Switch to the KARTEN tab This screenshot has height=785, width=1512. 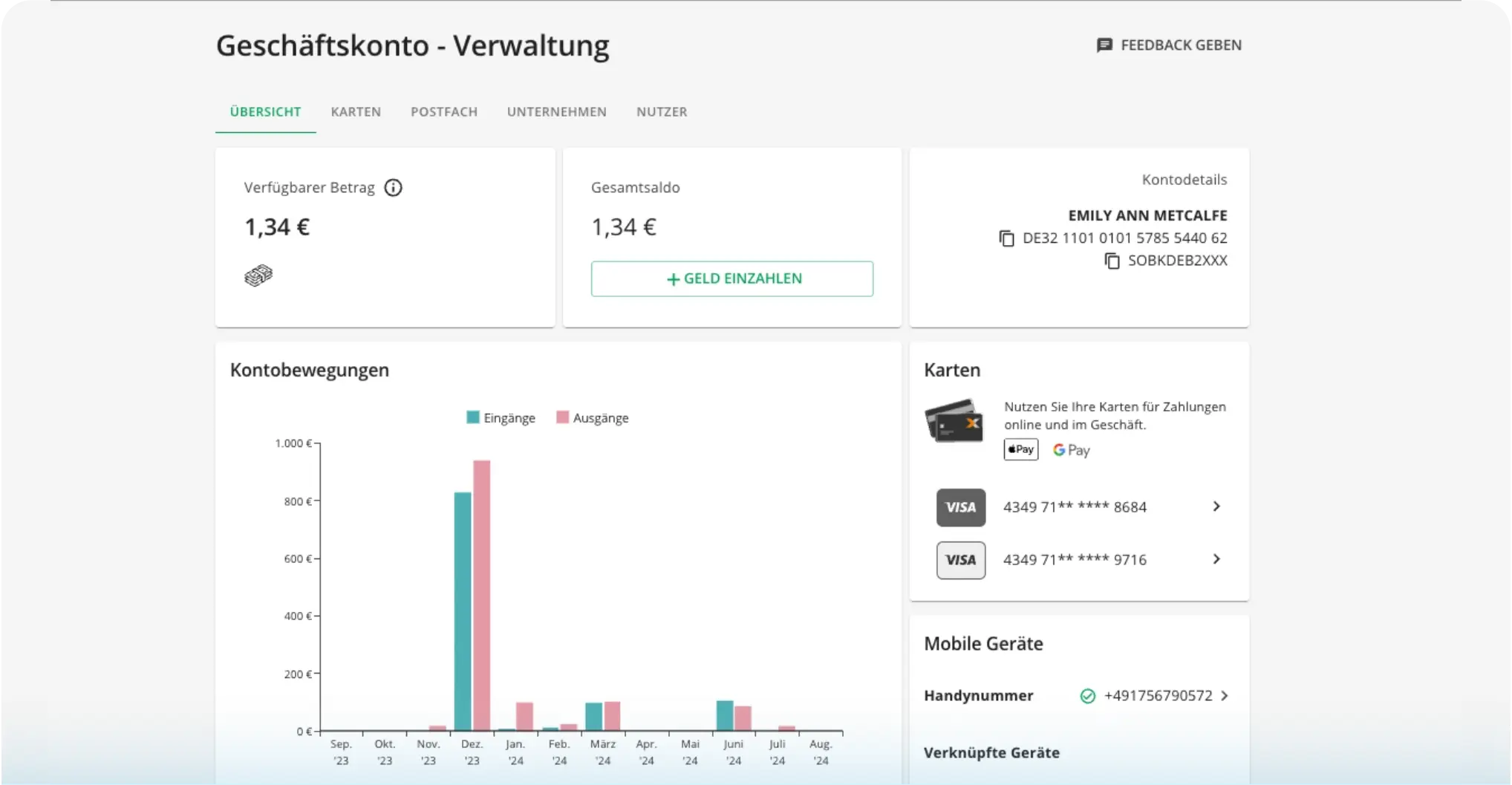tap(355, 111)
